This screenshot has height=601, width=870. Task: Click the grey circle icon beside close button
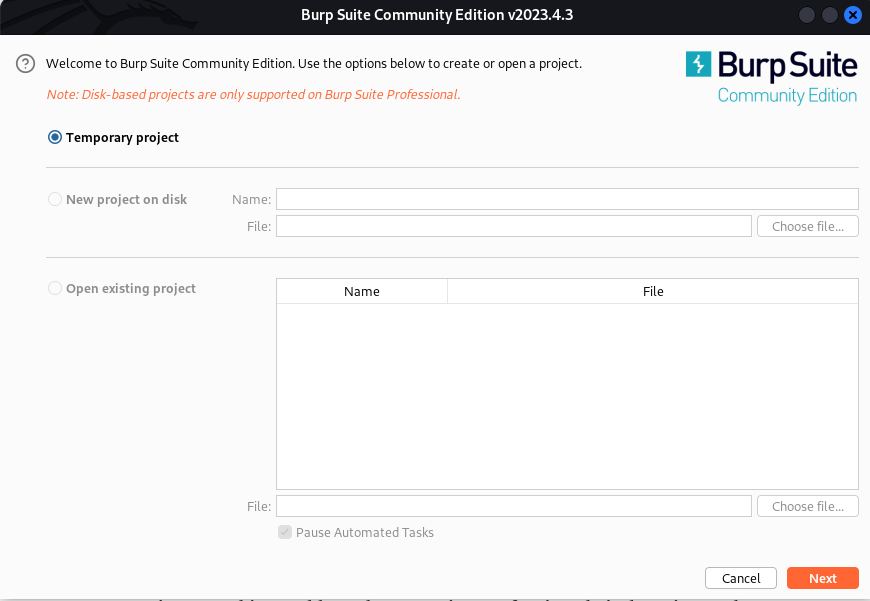point(828,14)
